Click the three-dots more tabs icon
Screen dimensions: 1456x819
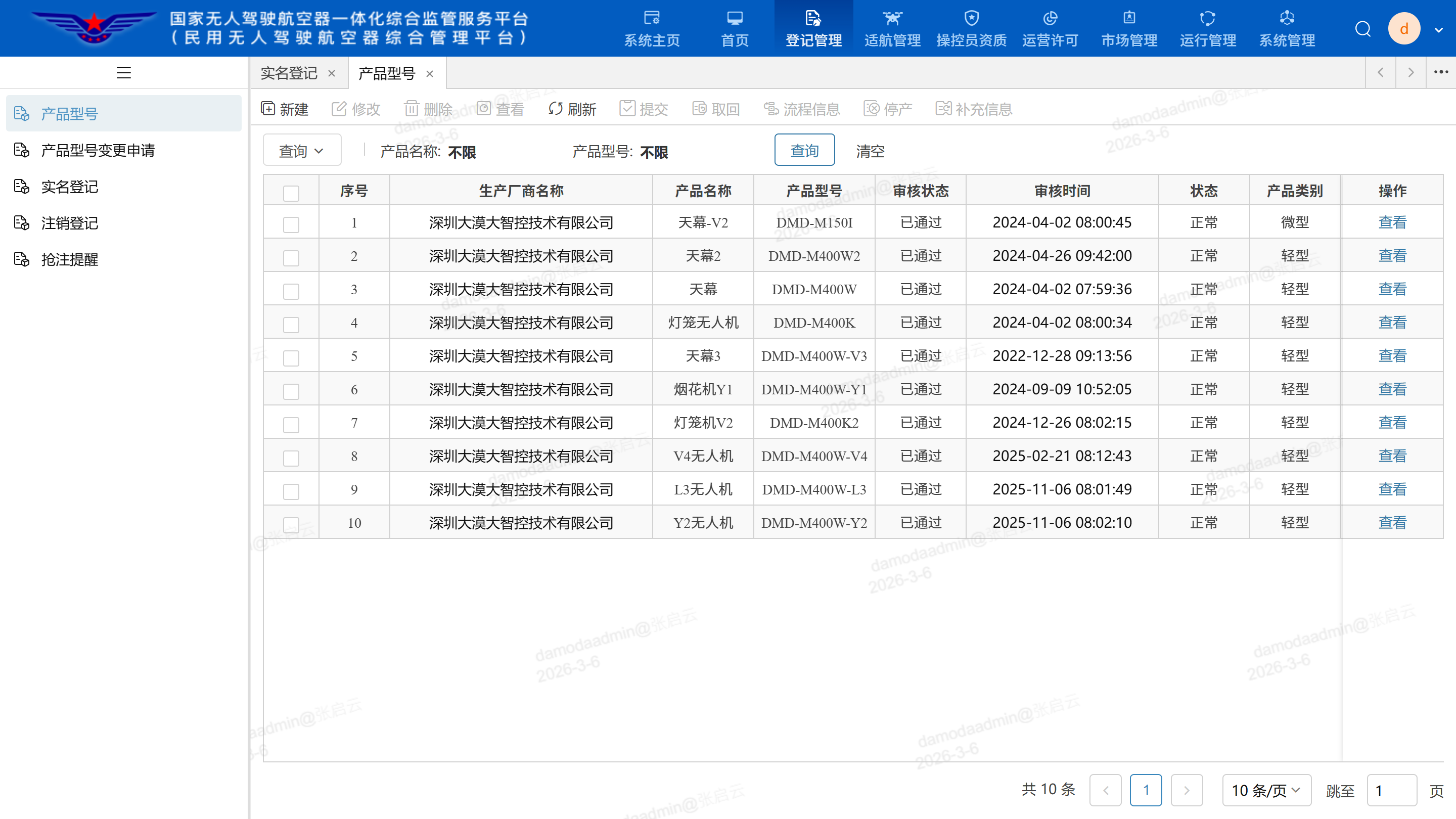tap(1441, 72)
